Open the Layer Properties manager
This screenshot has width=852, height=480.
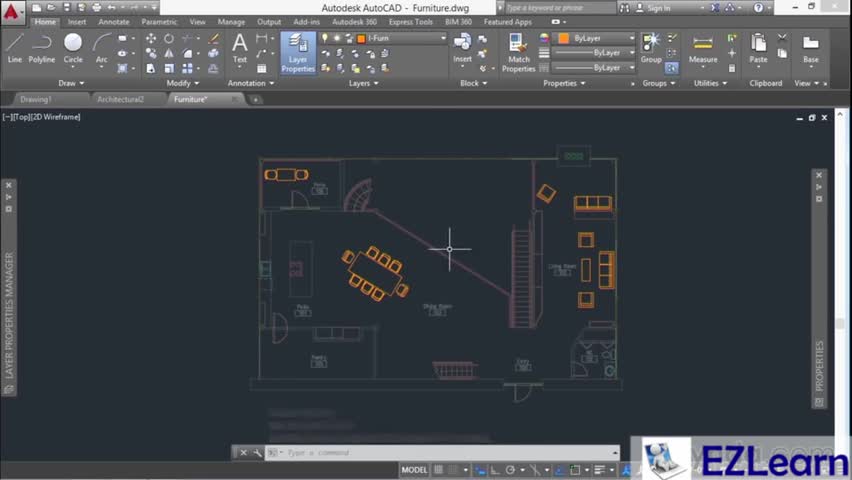(298, 52)
